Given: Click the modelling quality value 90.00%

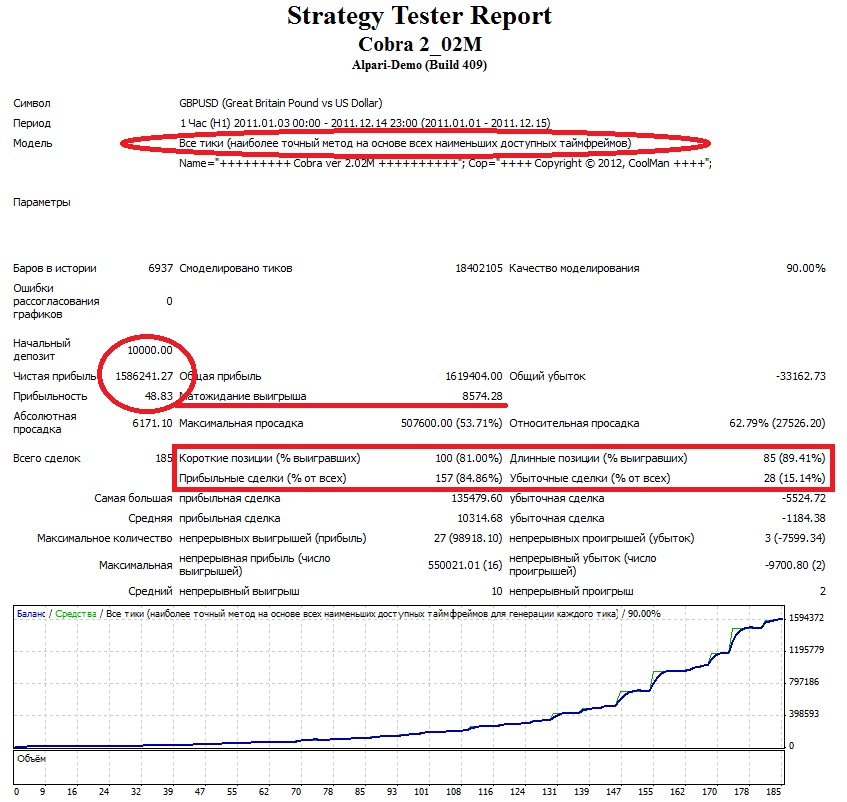Looking at the screenshot, I should (805, 268).
